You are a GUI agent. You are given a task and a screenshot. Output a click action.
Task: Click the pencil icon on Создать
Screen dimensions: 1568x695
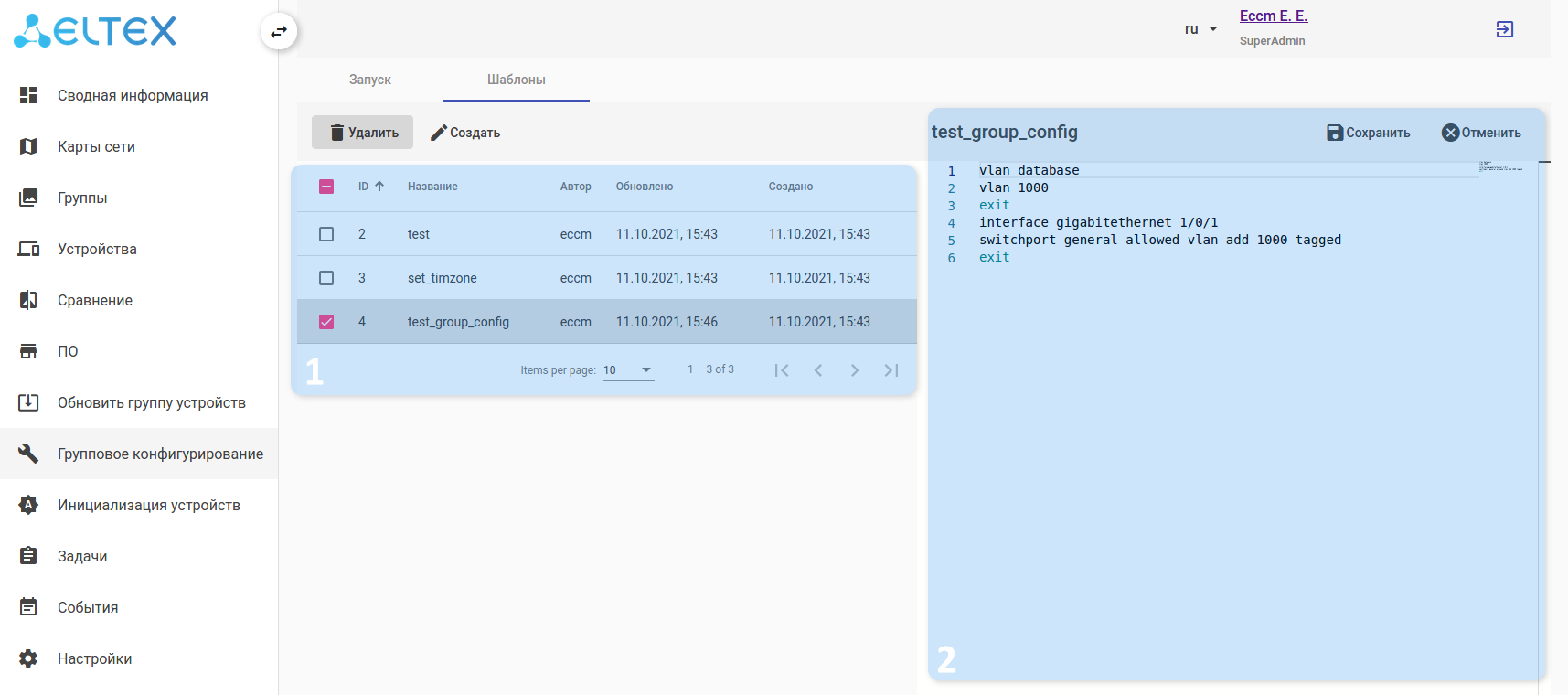pyautogui.click(x=439, y=133)
